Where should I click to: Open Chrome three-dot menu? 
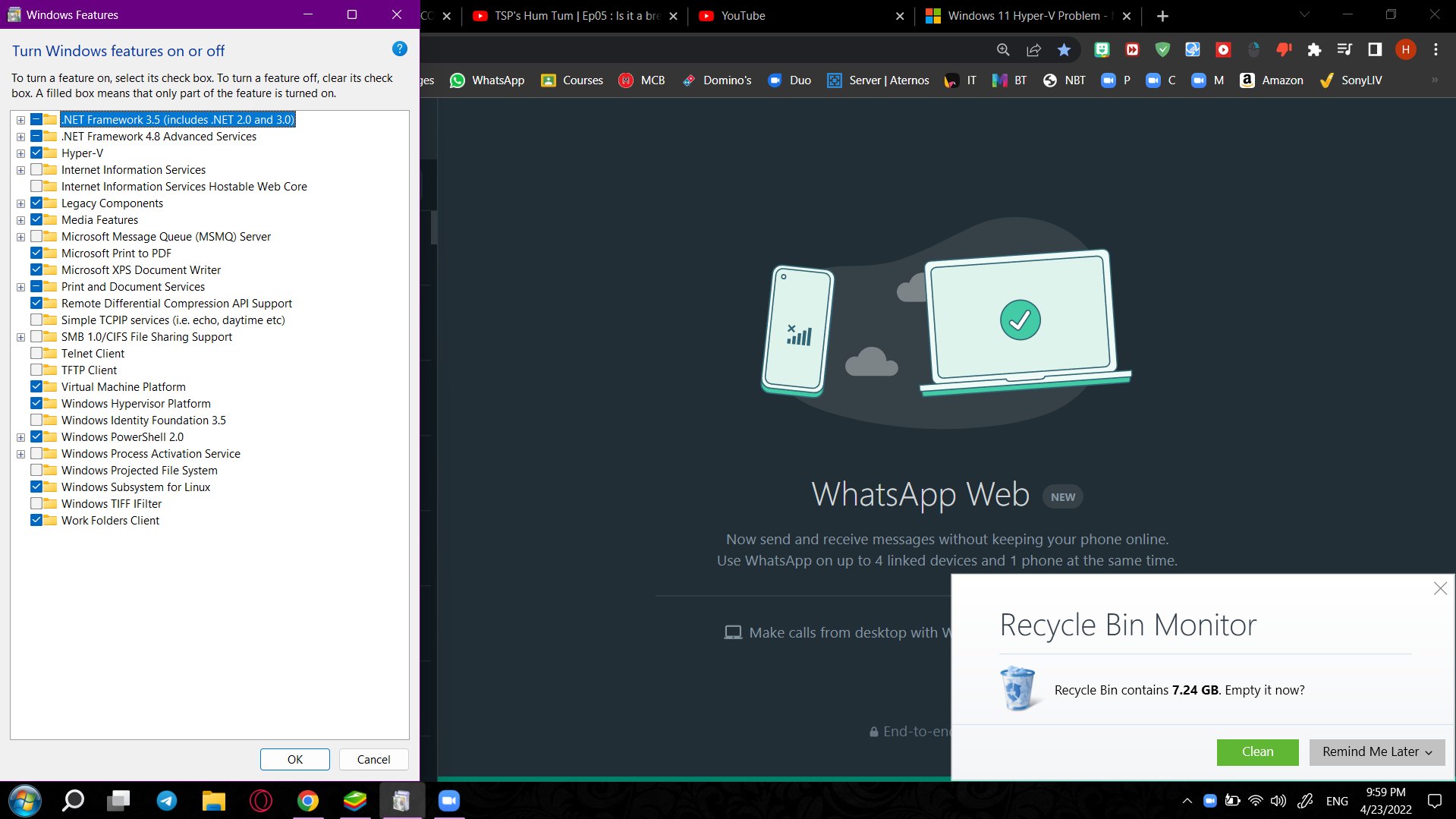1436,50
